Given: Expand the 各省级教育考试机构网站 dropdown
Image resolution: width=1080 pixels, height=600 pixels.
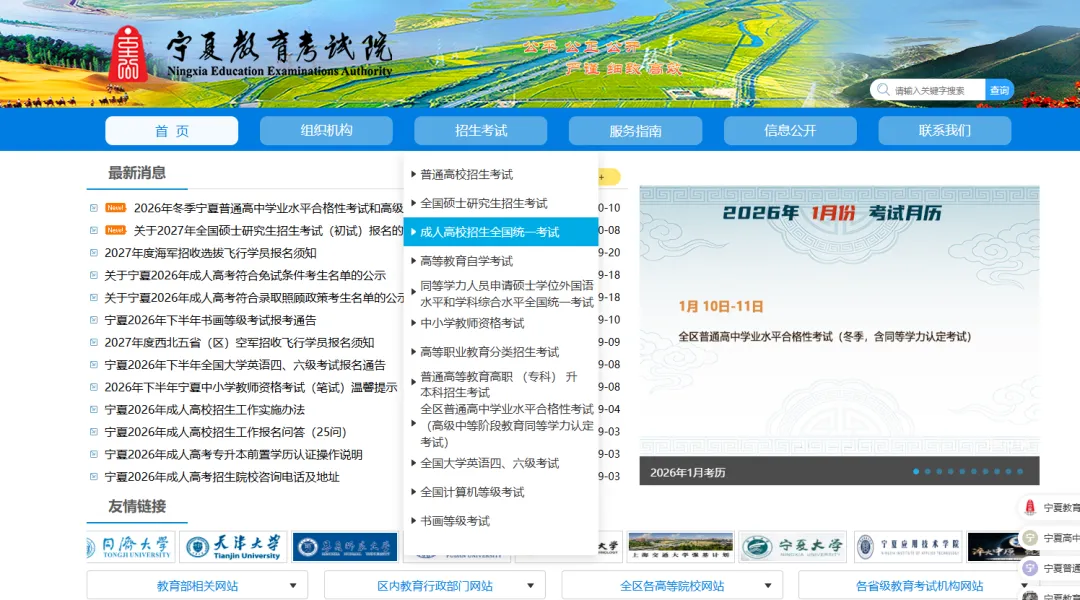Looking at the screenshot, I should (x=919, y=586).
